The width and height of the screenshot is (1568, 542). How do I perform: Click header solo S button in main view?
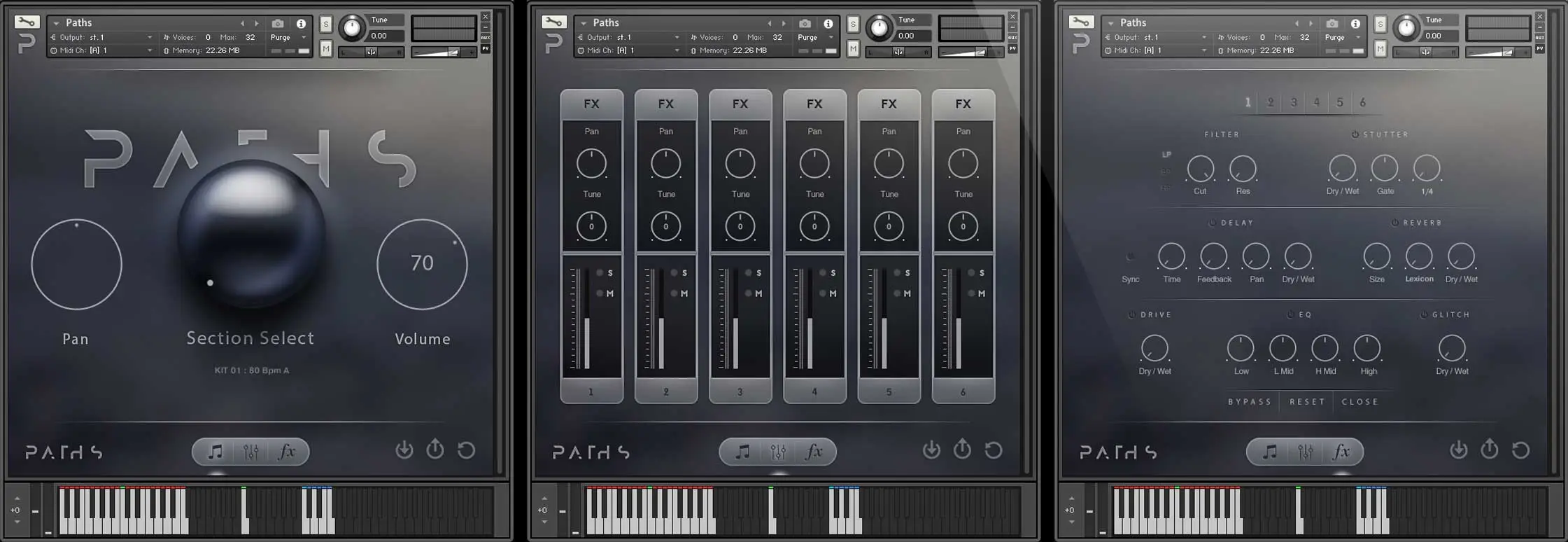point(326,24)
